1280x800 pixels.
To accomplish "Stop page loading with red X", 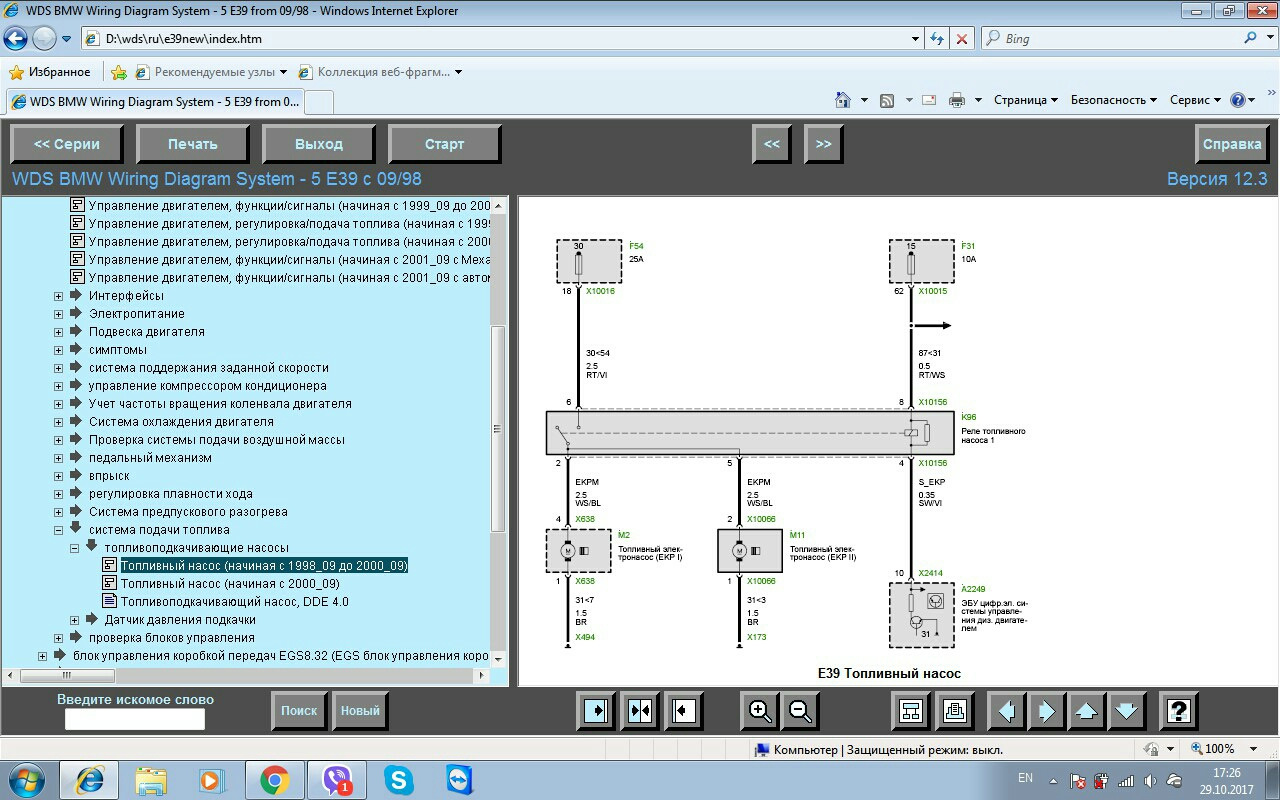I will 962,39.
